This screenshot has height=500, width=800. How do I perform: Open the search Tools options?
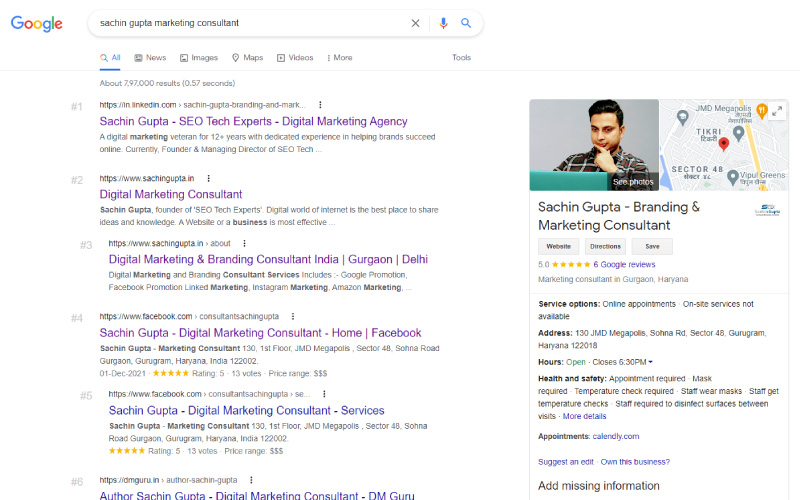(x=461, y=58)
